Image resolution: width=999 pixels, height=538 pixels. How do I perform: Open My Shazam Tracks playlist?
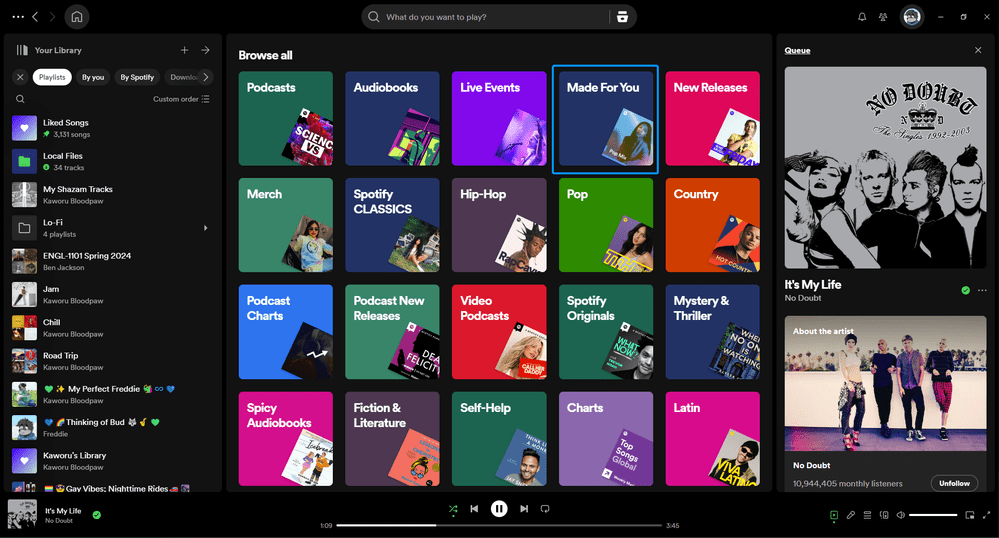(x=113, y=194)
